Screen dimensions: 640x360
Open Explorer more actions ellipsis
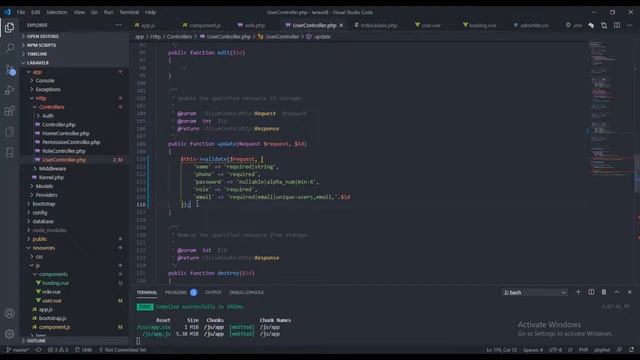click(x=118, y=25)
